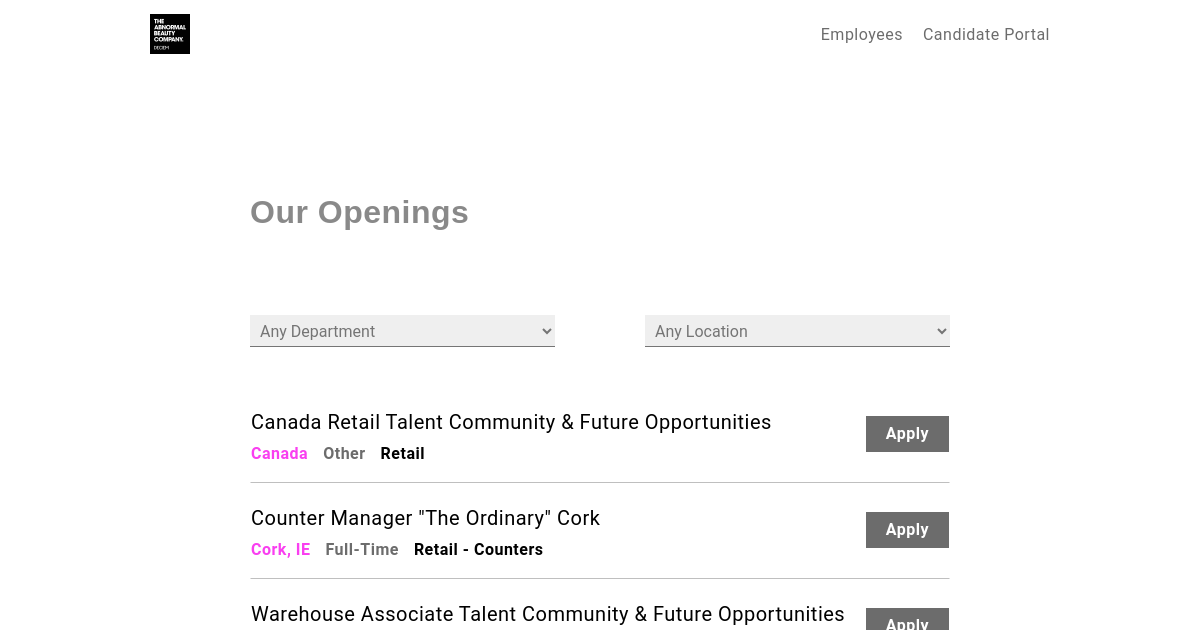Select the Retail - Counters department label

tap(478, 550)
